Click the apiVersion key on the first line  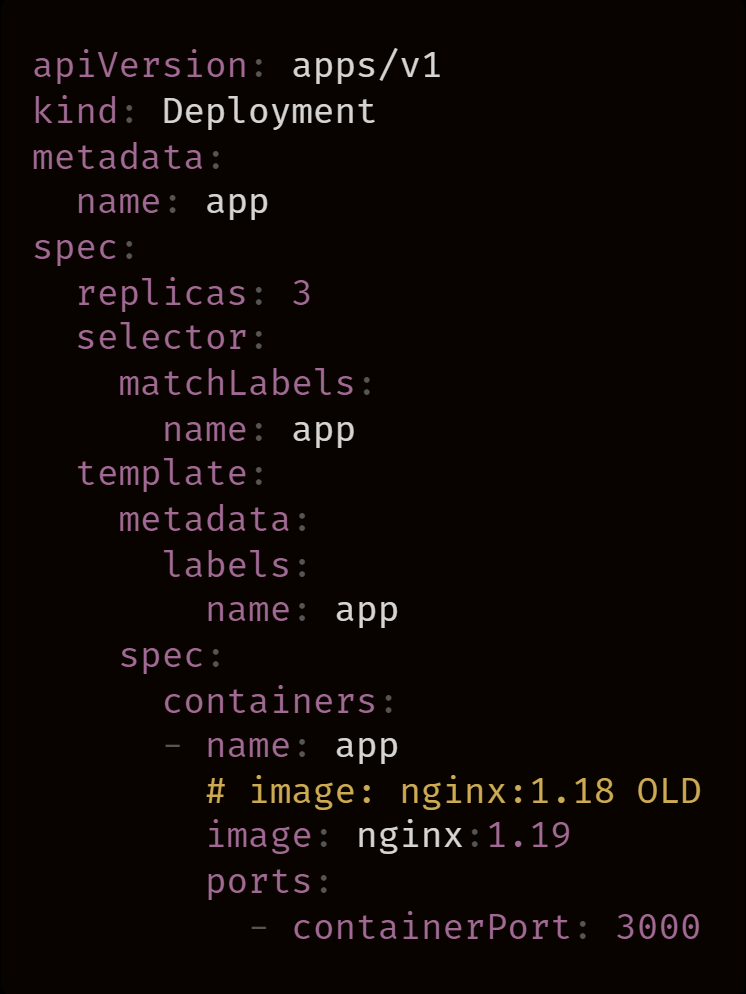(x=140, y=66)
